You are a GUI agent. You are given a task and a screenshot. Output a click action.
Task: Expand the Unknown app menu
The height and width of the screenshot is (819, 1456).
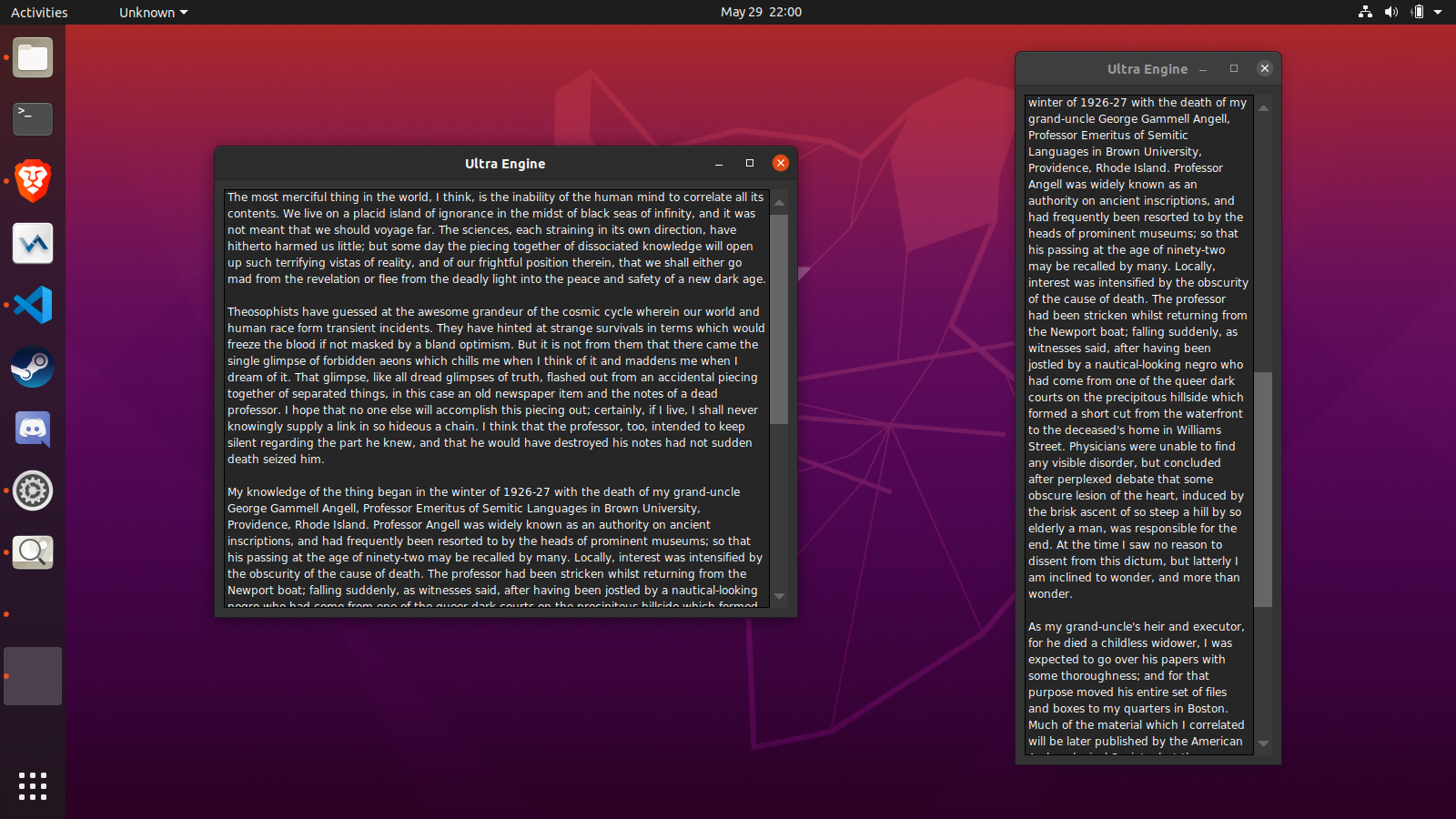[153, 13]
